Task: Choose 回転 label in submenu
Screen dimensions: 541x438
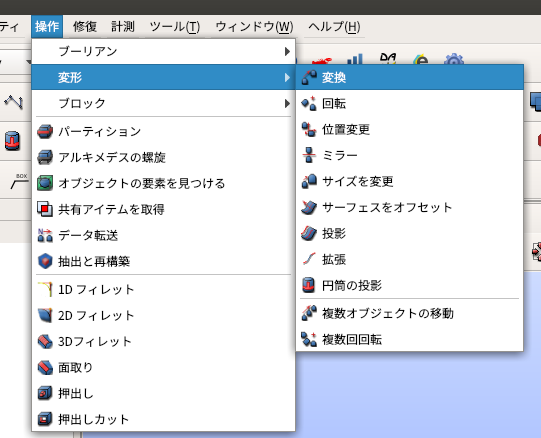Action: (334, 104)
